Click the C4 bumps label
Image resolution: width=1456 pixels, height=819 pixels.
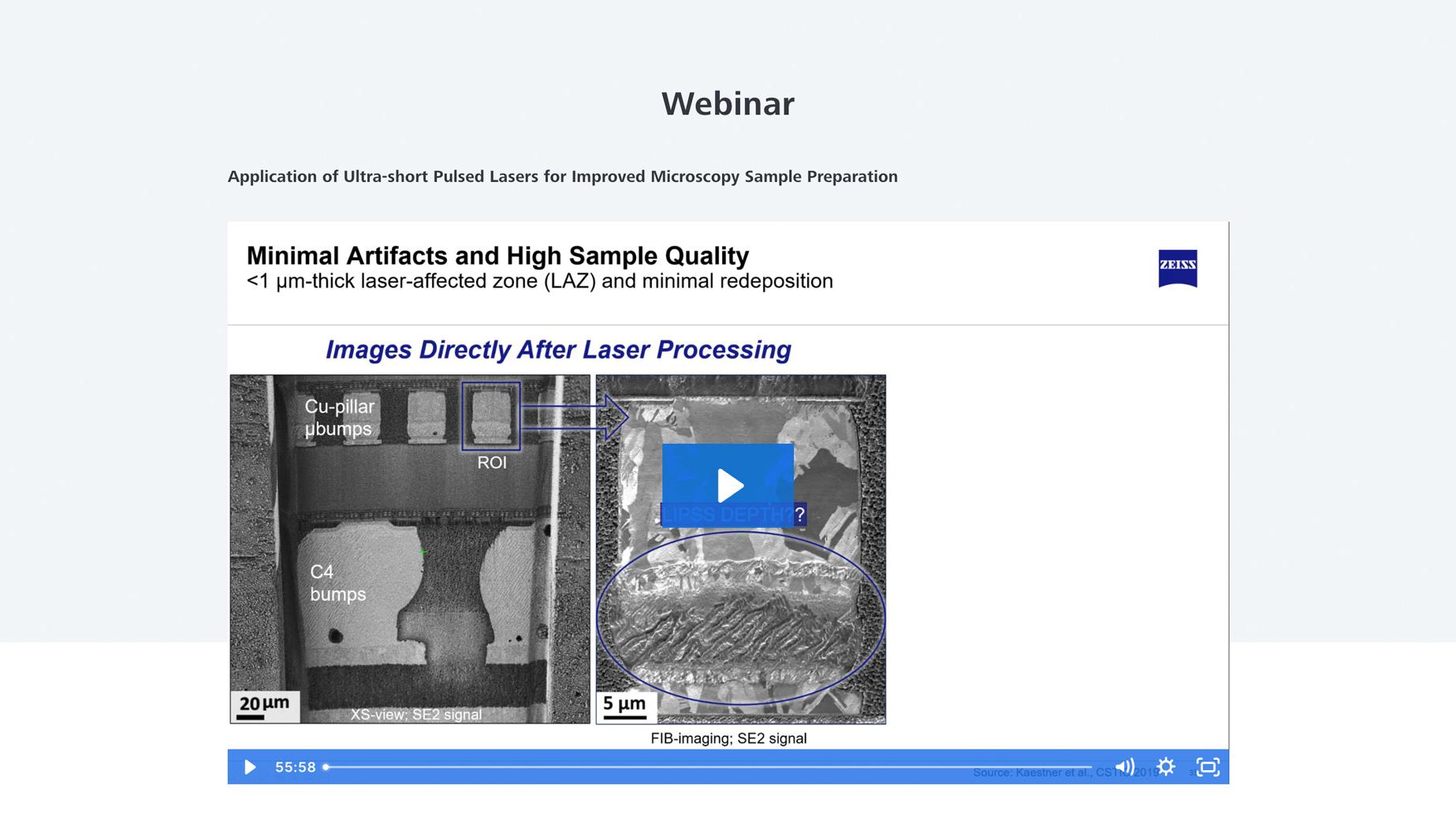336,585
